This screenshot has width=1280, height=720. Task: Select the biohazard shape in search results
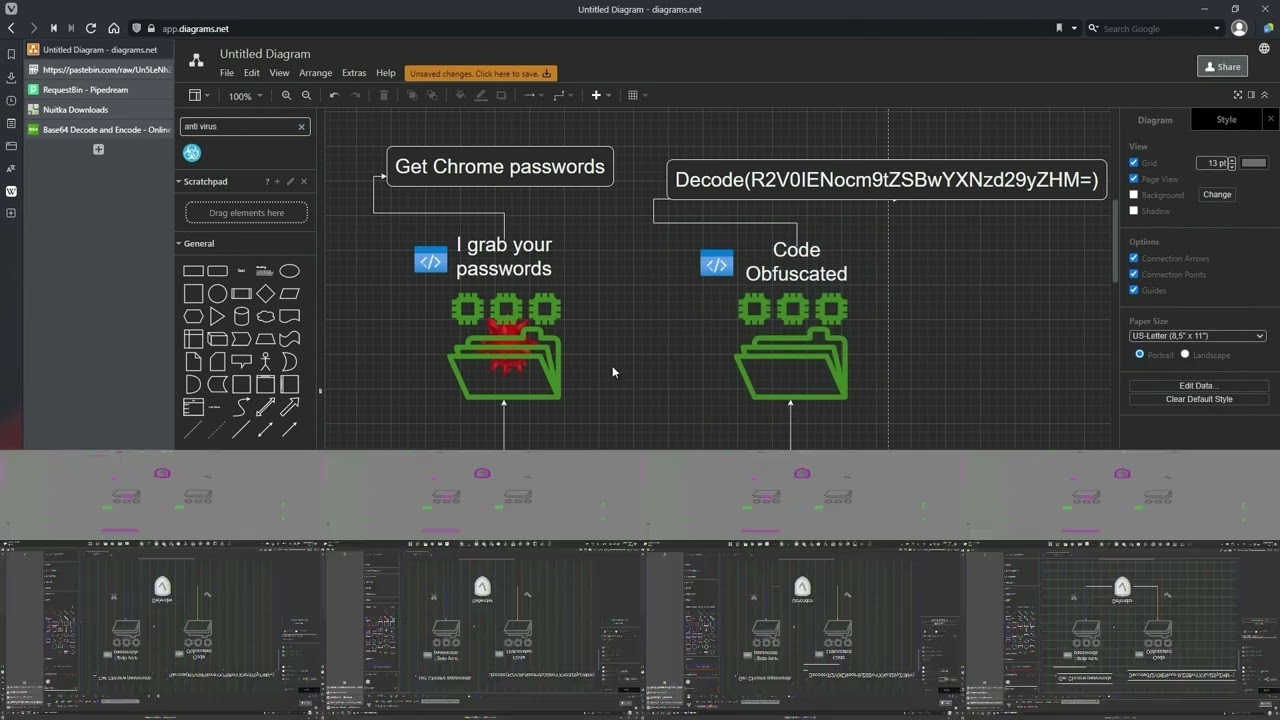pyautogui.click(x=192, y=153)
